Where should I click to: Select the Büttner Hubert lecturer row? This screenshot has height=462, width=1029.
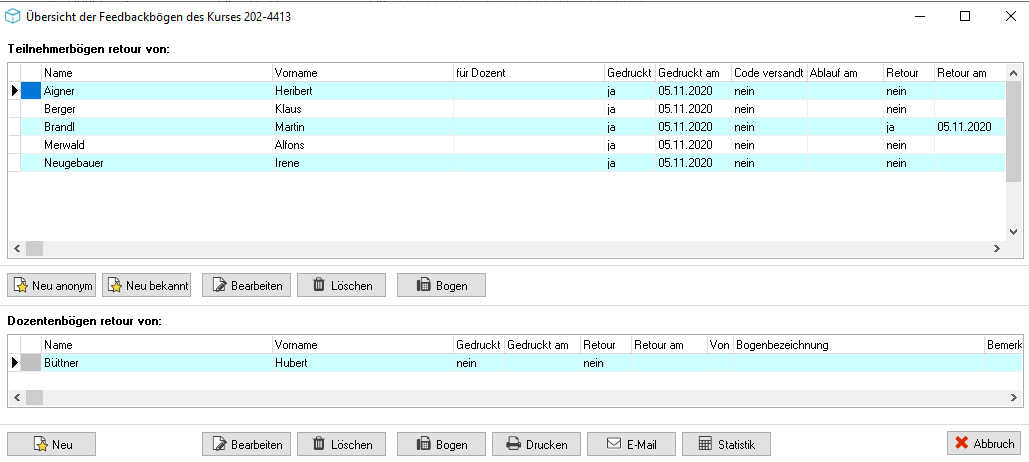click(514, 363)
